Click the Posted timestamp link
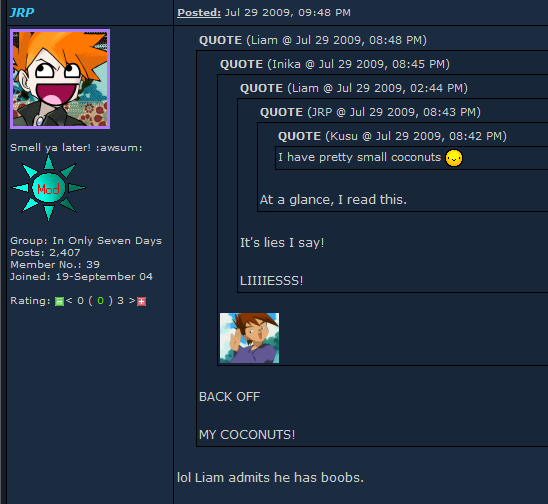Screen dimensions: 548x504 (199, 13)
